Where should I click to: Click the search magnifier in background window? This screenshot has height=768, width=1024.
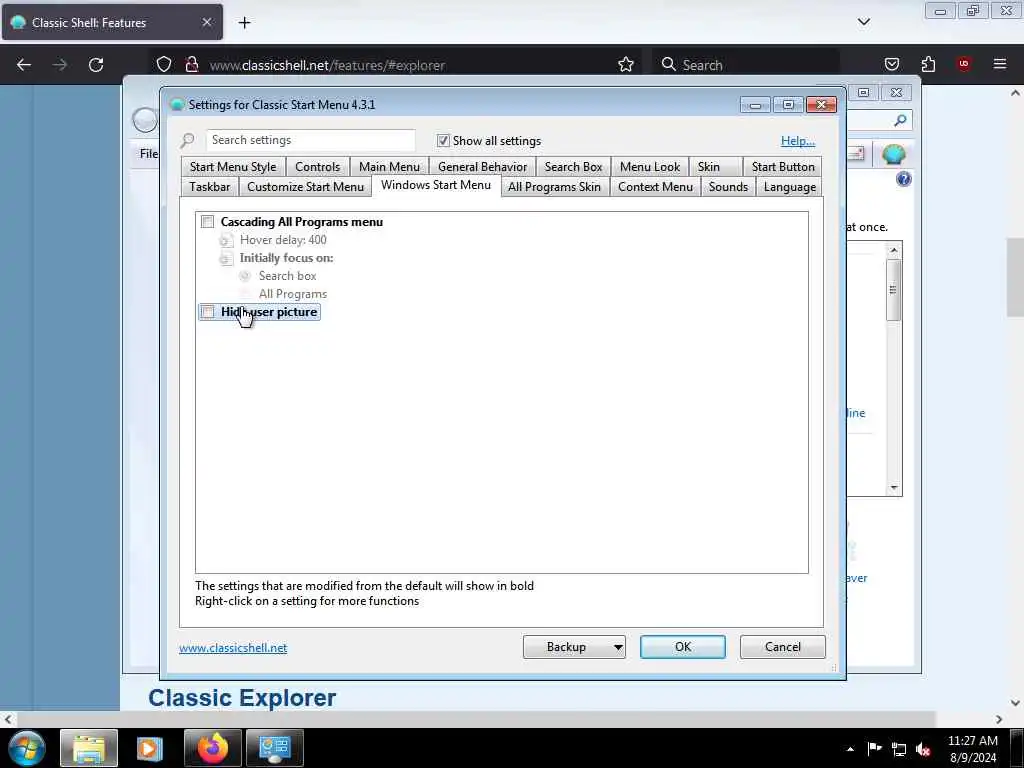pyautogui.click(x=900, y=120)
